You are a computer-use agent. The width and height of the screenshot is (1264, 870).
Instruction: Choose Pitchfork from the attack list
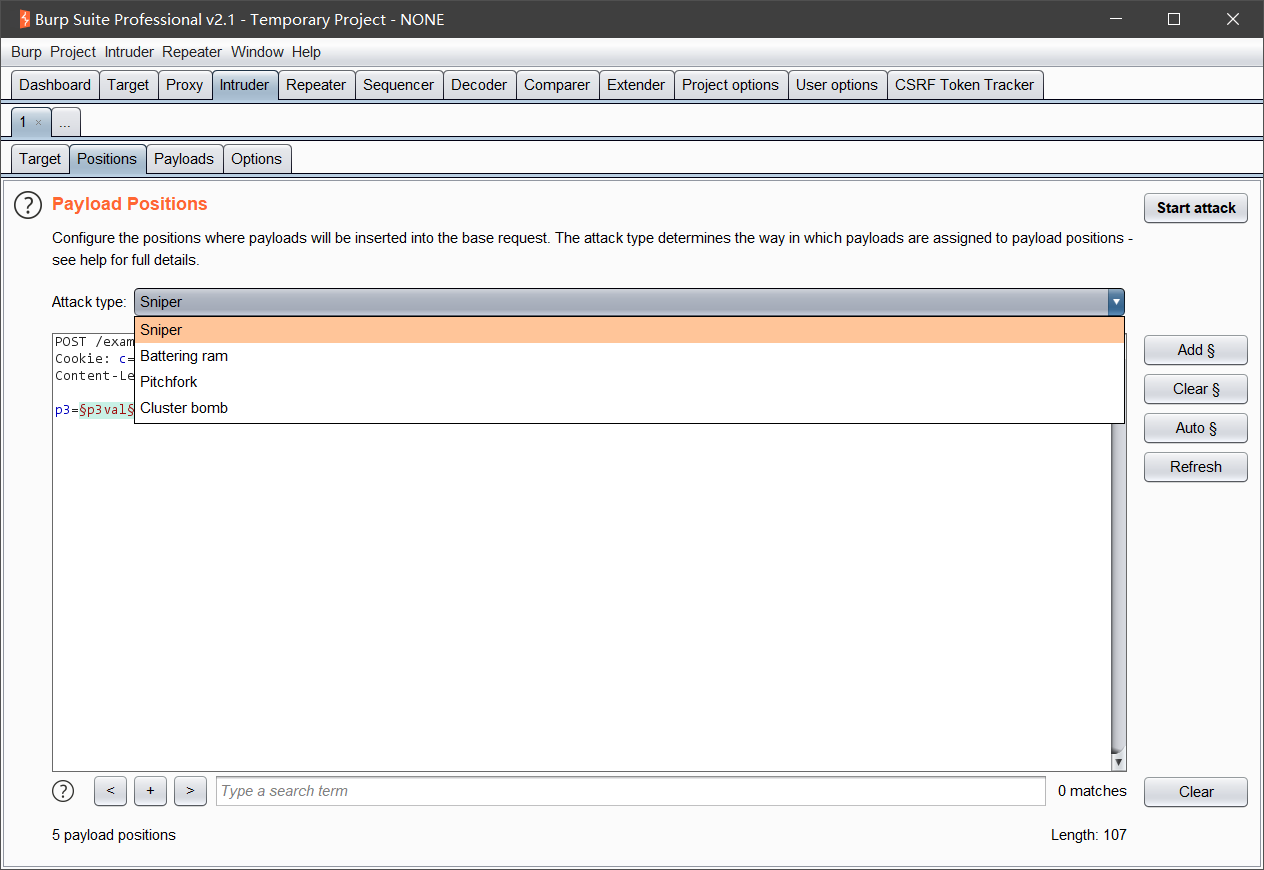169,382
